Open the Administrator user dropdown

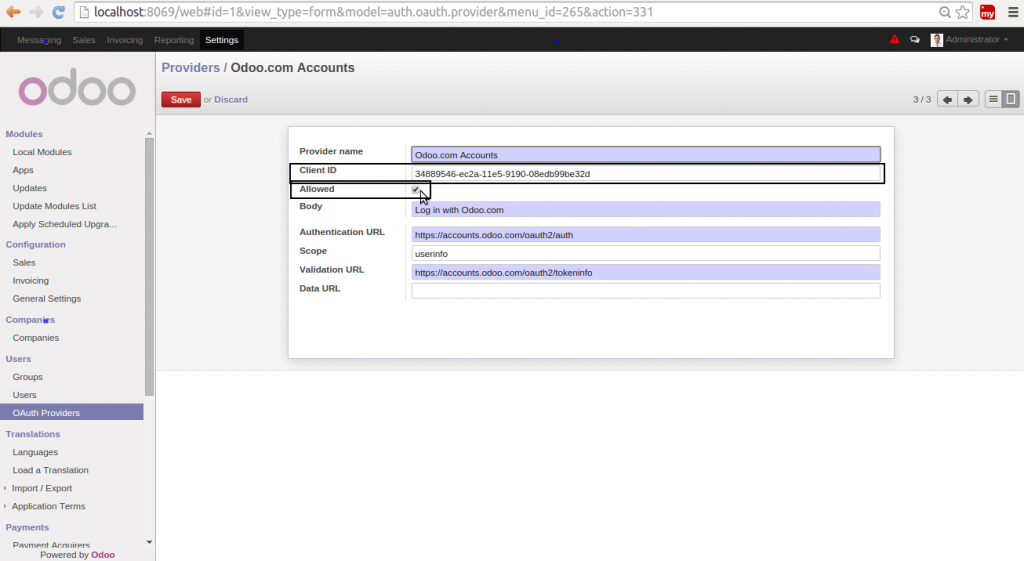[976, 40]
